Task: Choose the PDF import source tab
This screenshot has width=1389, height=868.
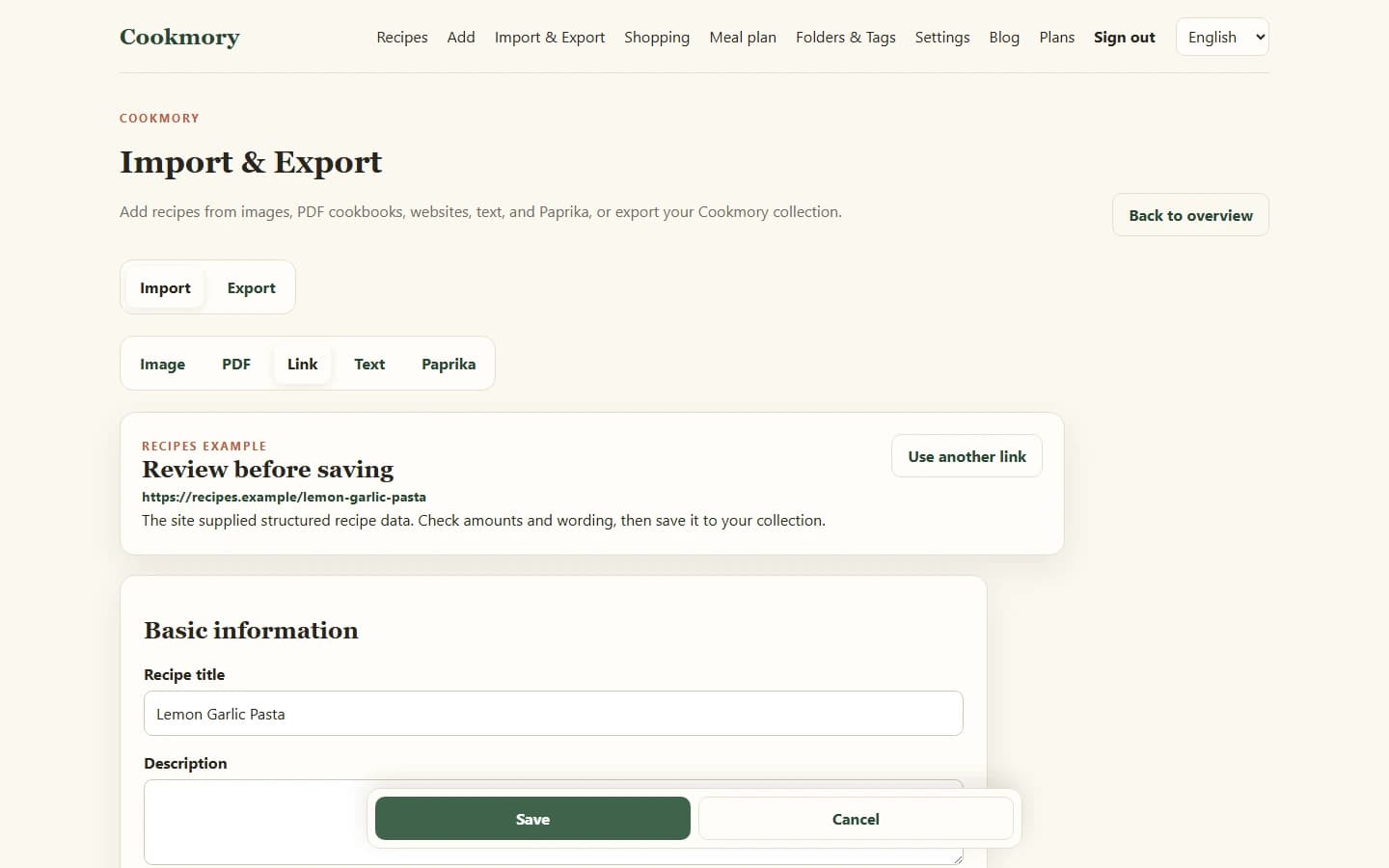Action: (x=236, y=364)
